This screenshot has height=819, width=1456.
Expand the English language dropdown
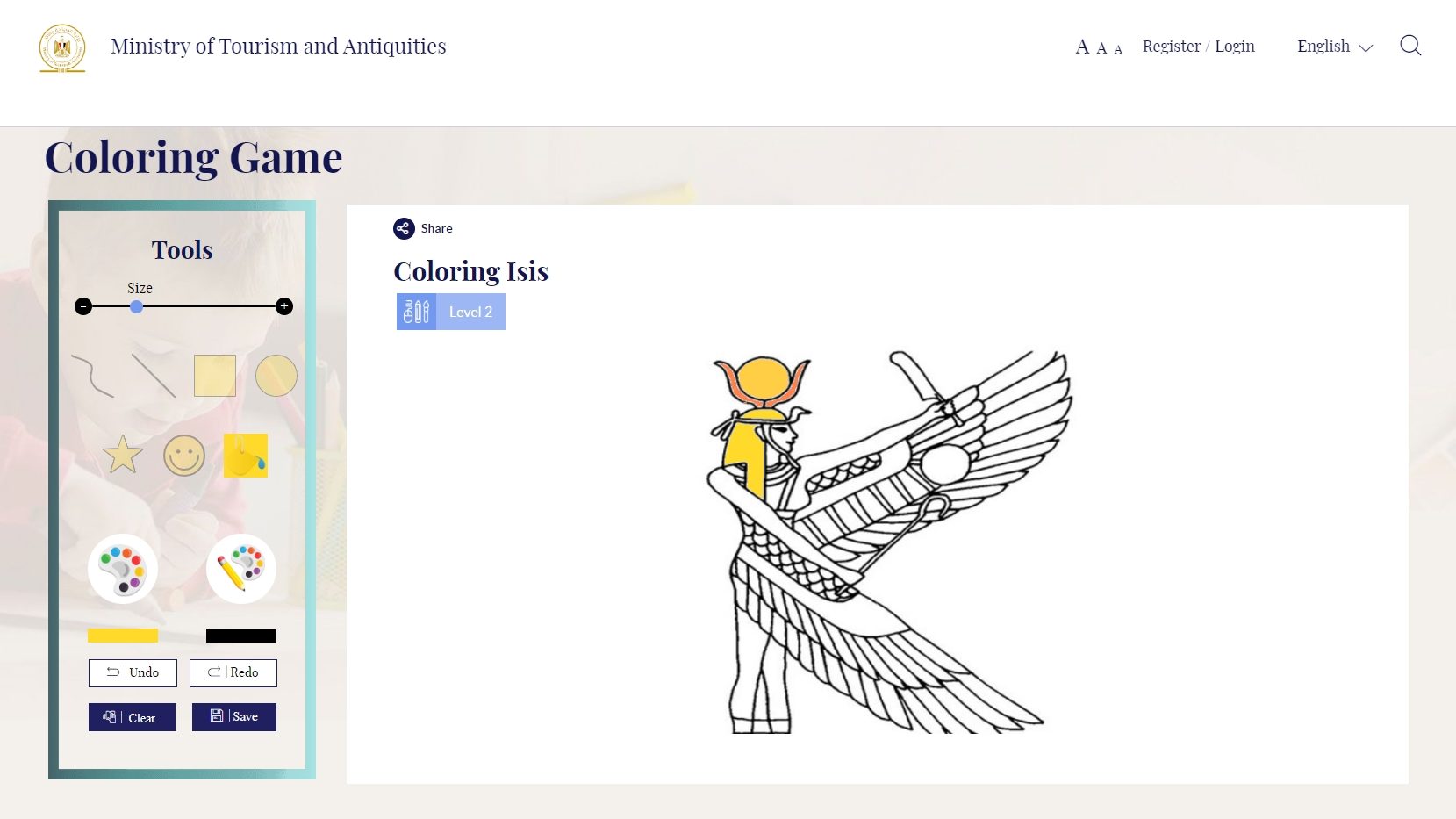pyautogui.click(x=1335, y=47)
